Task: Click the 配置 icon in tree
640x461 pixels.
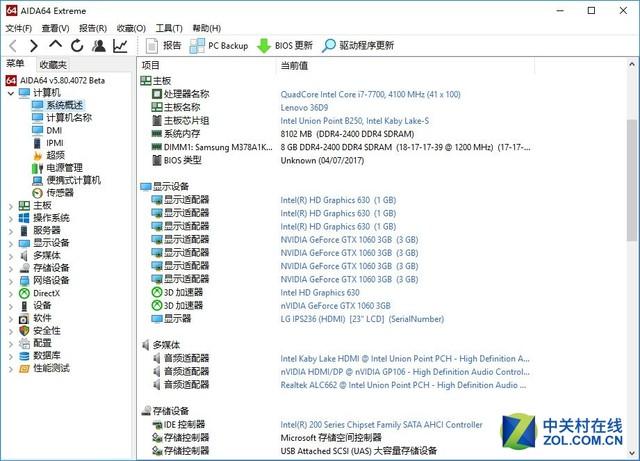Action: 24,343
